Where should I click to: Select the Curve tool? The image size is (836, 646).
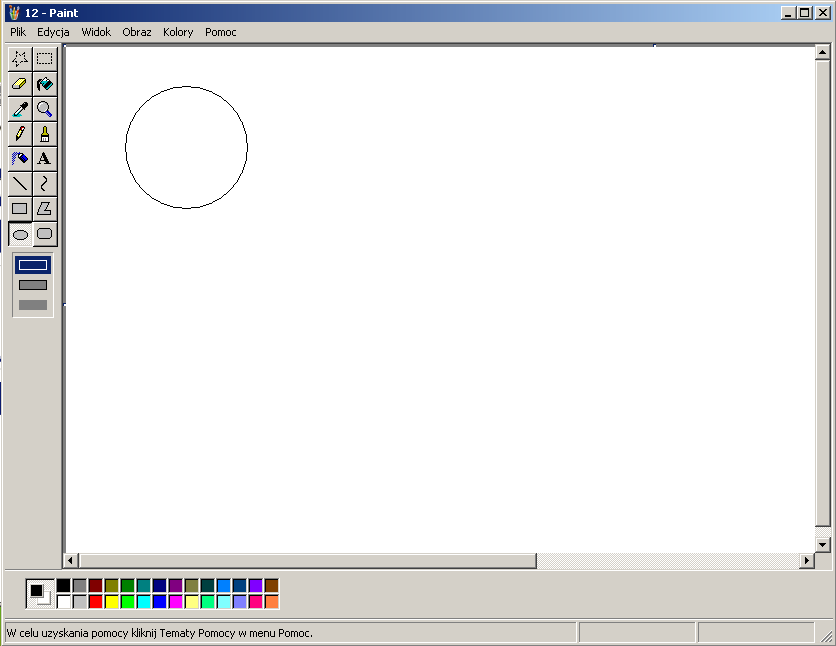coord(45,184)
